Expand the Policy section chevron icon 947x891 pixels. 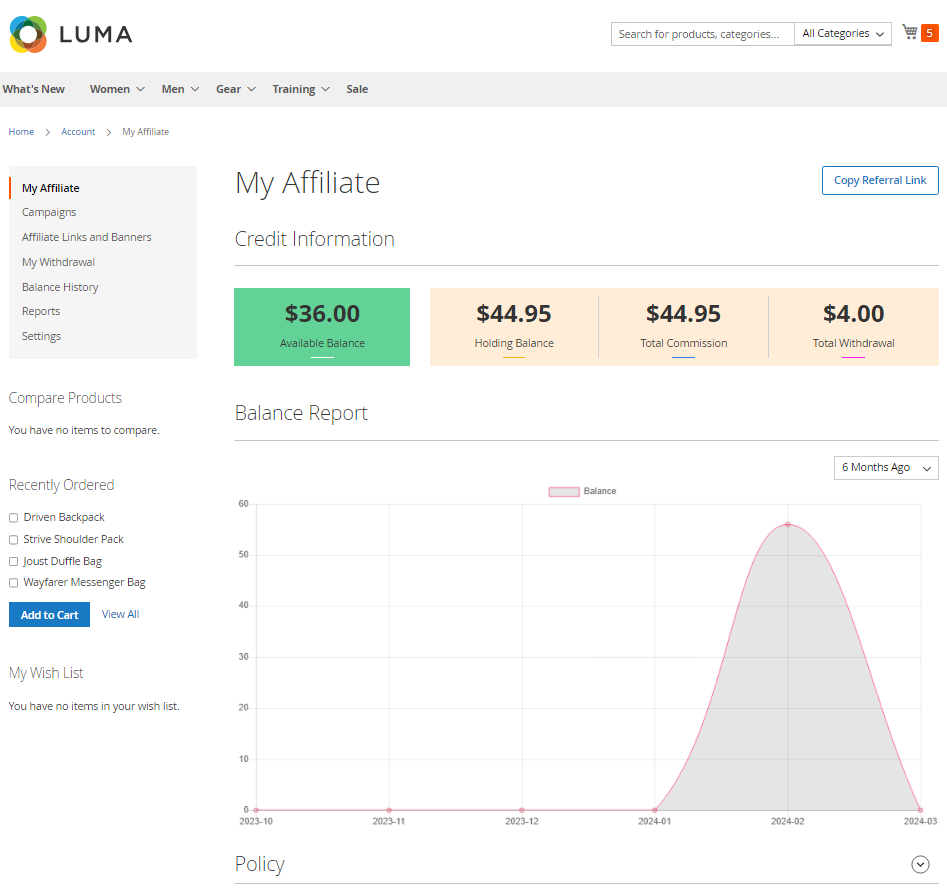920,864
